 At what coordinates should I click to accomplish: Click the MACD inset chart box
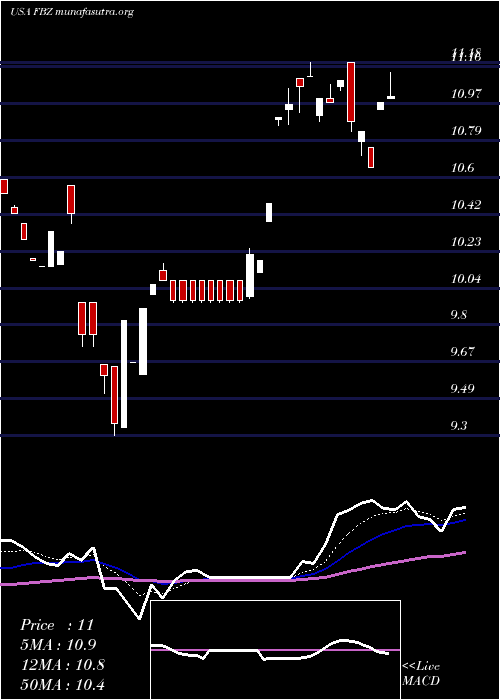pyautogui.click(x=275, y=650)
